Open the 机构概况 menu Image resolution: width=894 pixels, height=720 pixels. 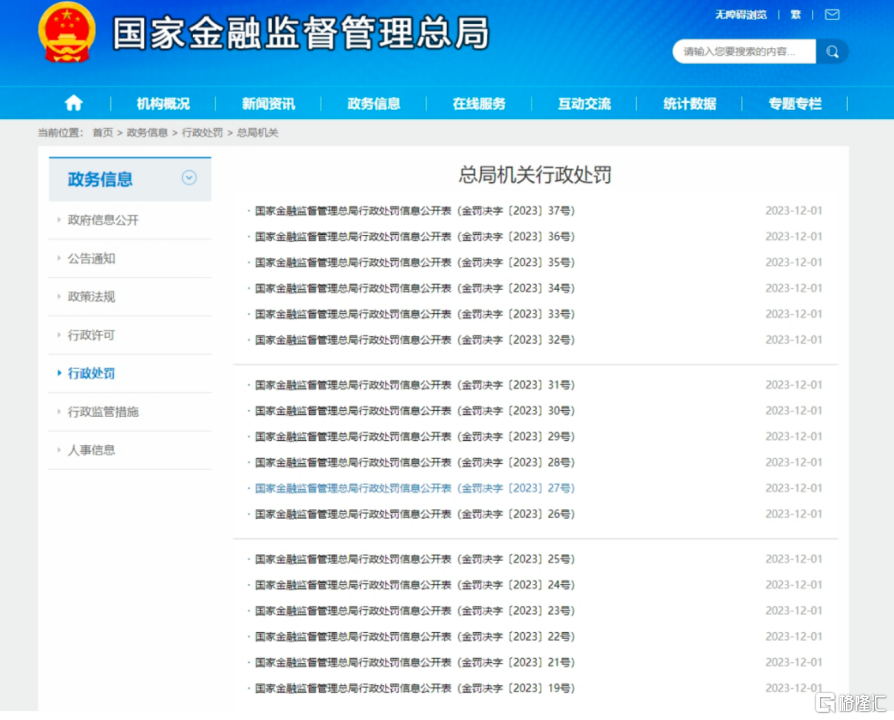click(163, 104)
